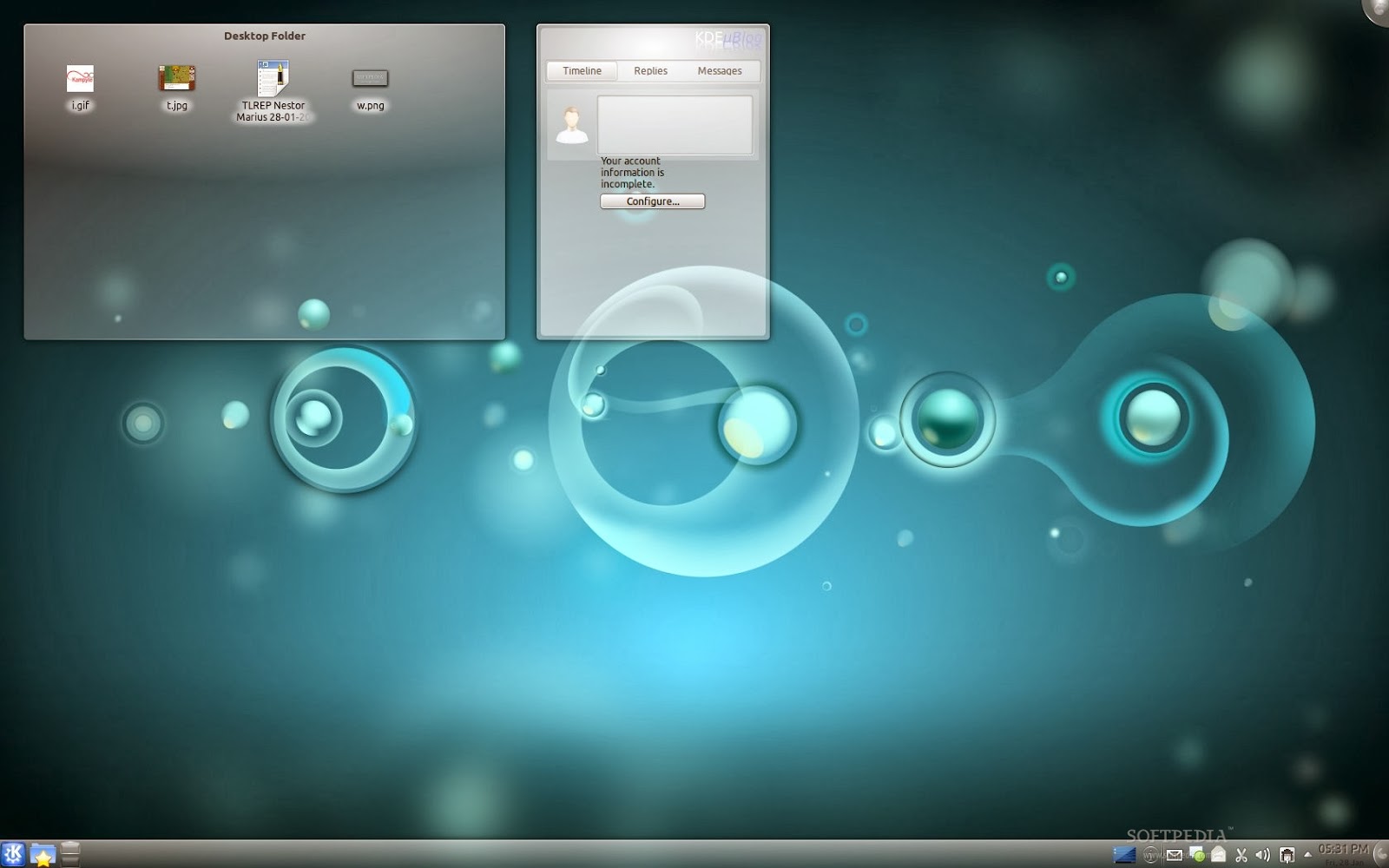Screen dimensions: 1389x868
Task: Click the volume icon in the system tray
Action: 1261,854
